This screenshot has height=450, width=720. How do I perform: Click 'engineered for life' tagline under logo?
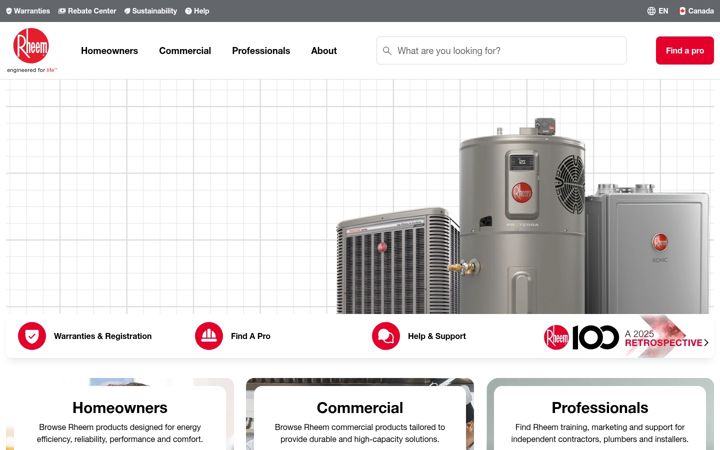coord(32,70)
